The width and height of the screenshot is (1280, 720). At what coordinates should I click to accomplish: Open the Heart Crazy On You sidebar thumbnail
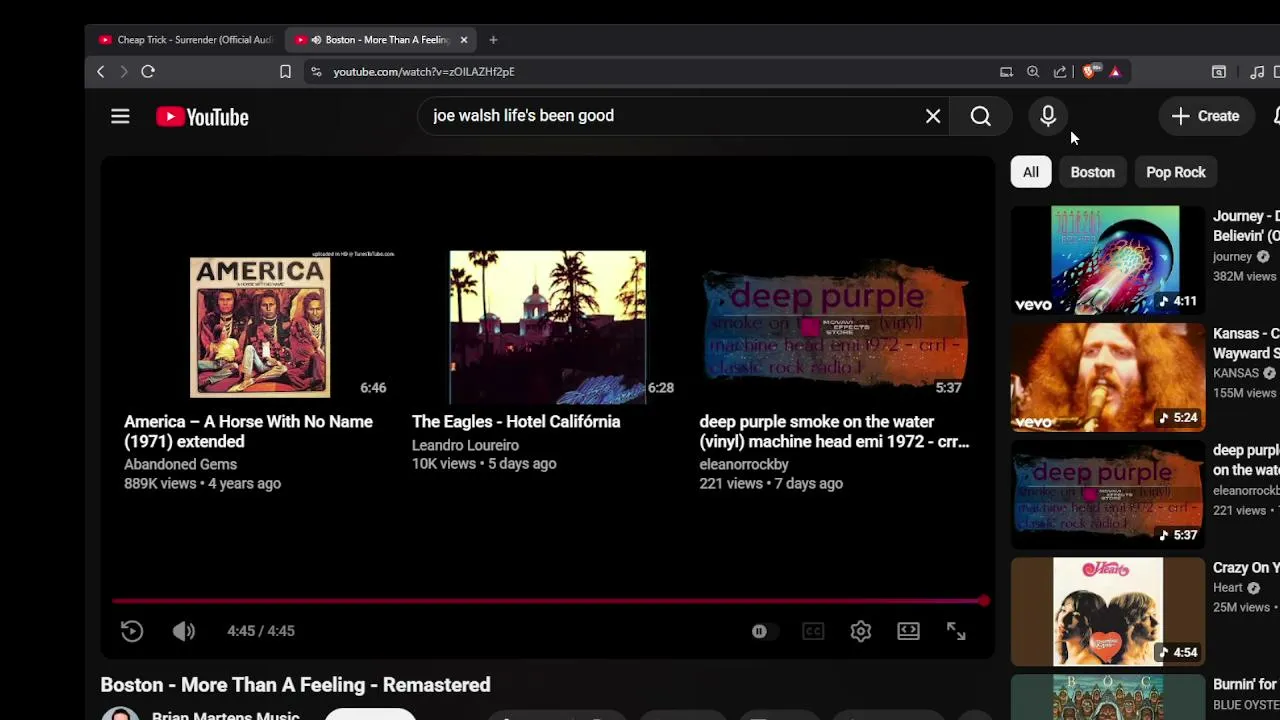(x=1108, y=611)
